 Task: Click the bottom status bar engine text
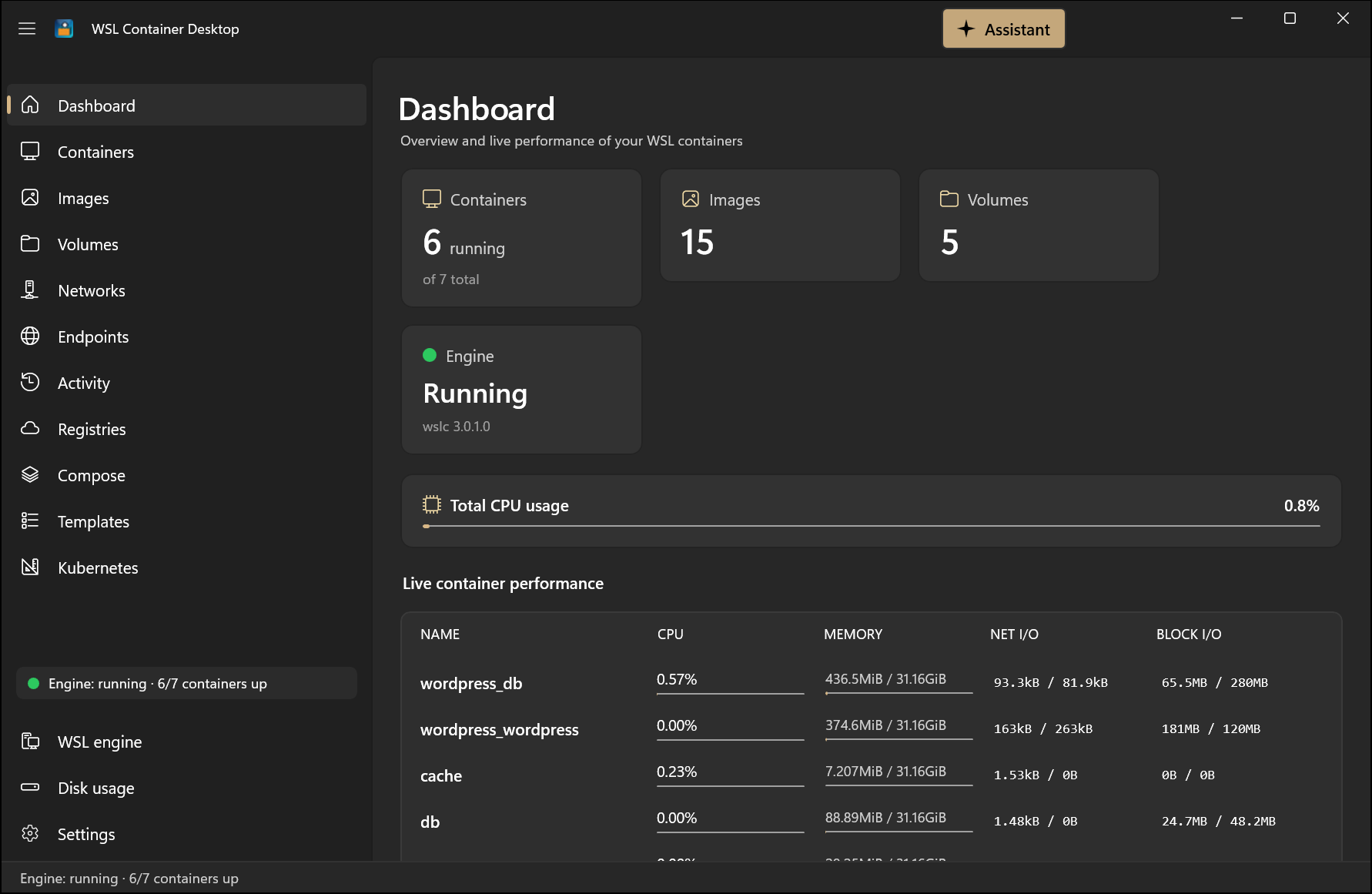point(129,879)
